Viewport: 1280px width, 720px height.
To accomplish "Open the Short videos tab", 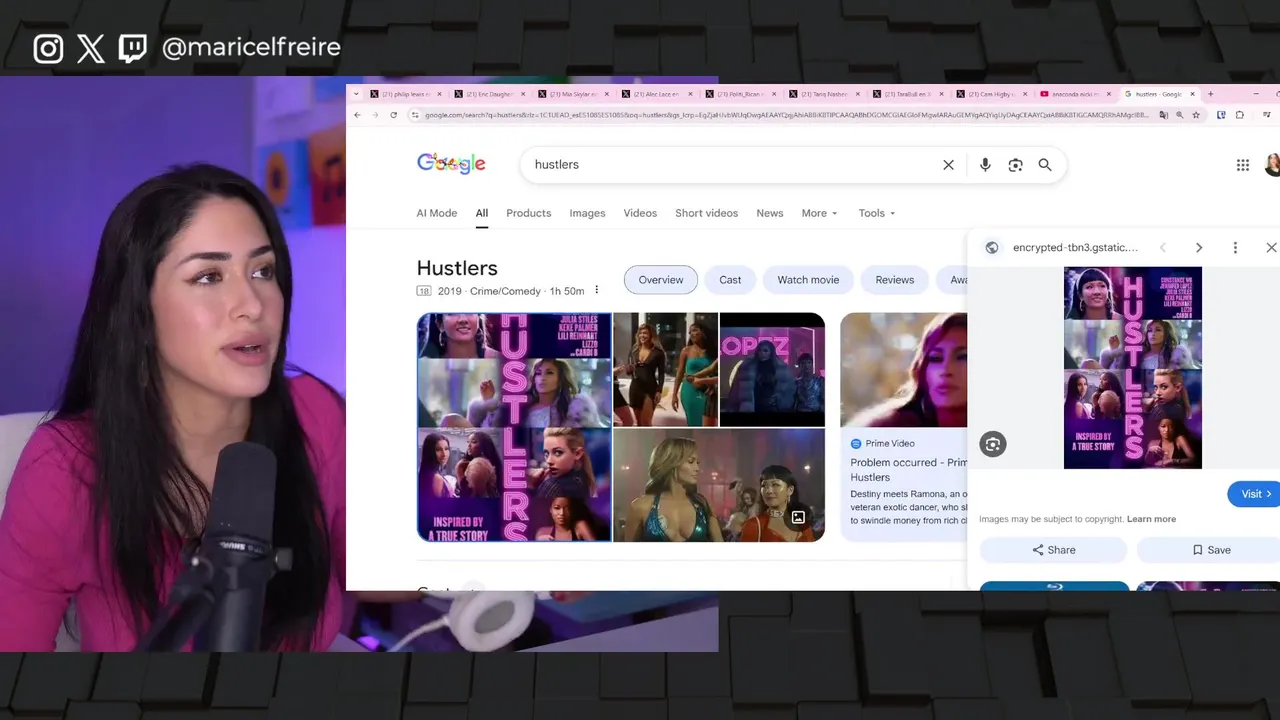I will 706,213.
